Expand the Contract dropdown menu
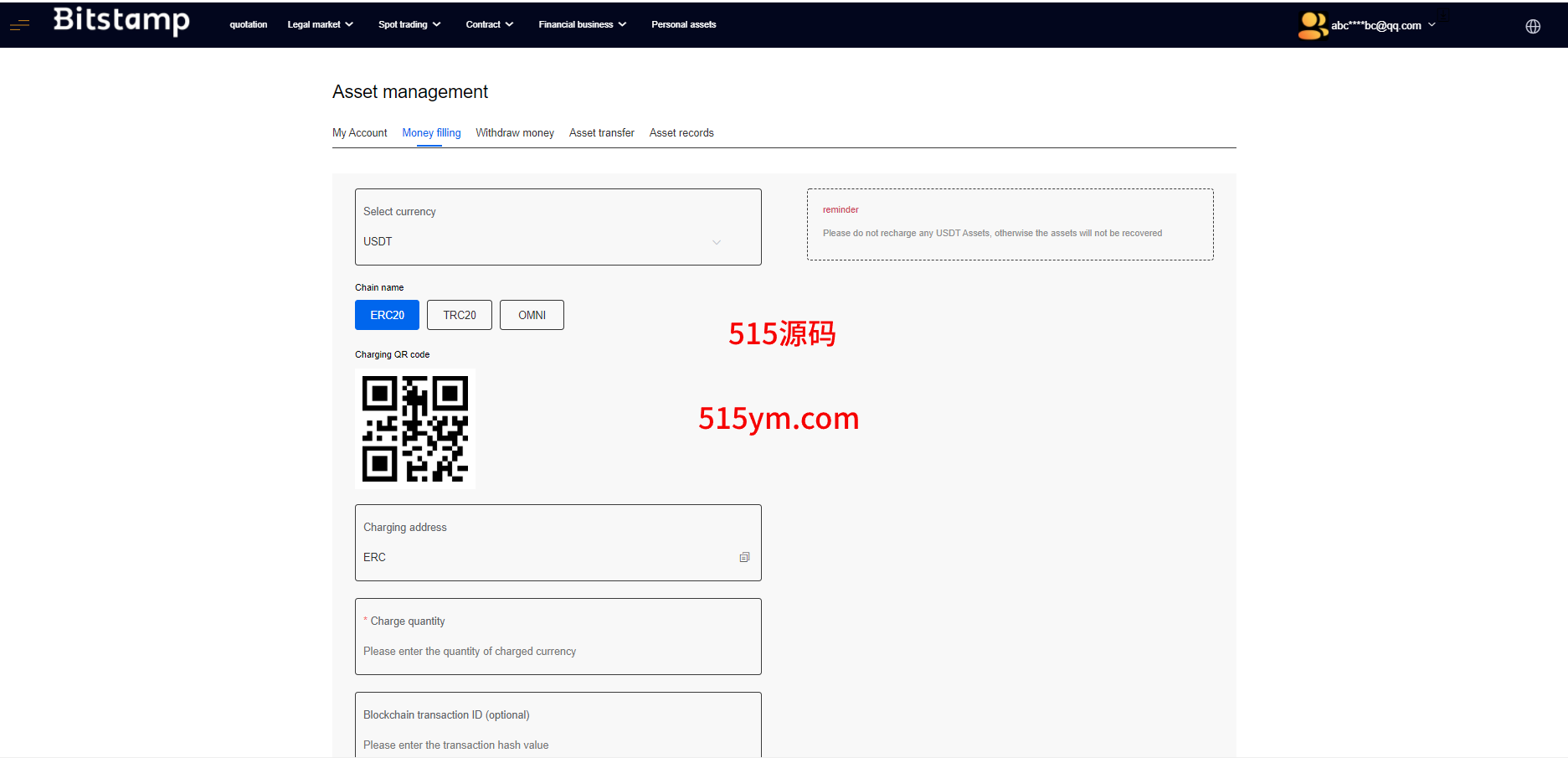The image size is (1568, 758). pyautogui.click(x=489, y=24)
